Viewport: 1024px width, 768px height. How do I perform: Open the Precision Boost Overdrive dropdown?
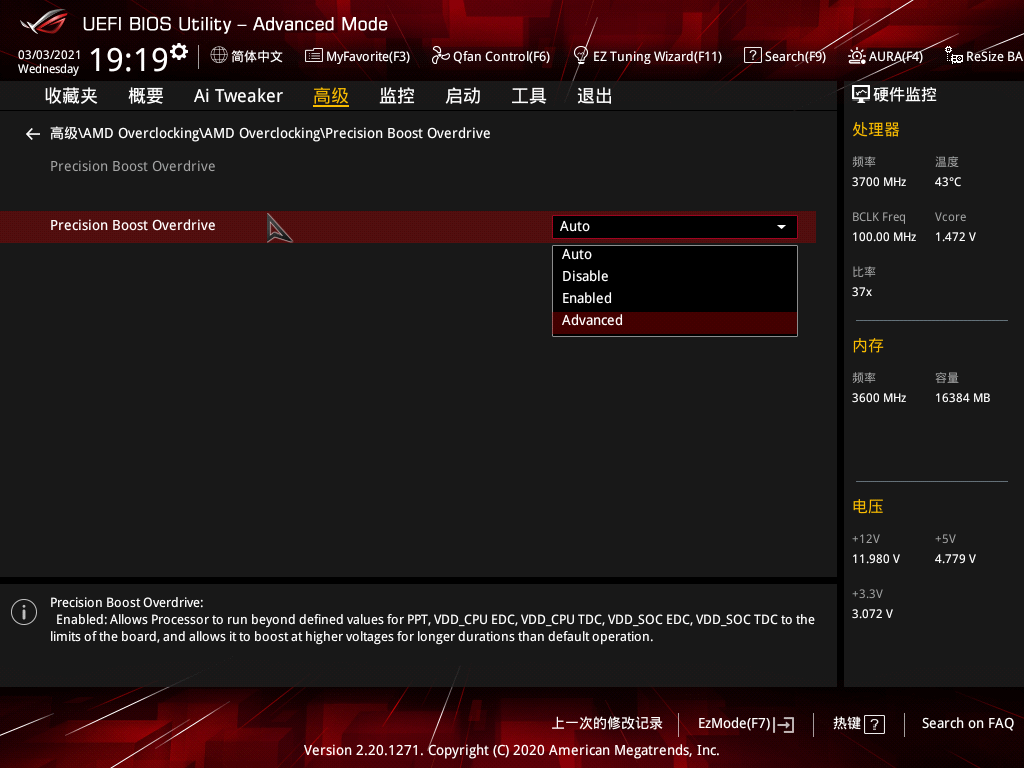[674, 226]
